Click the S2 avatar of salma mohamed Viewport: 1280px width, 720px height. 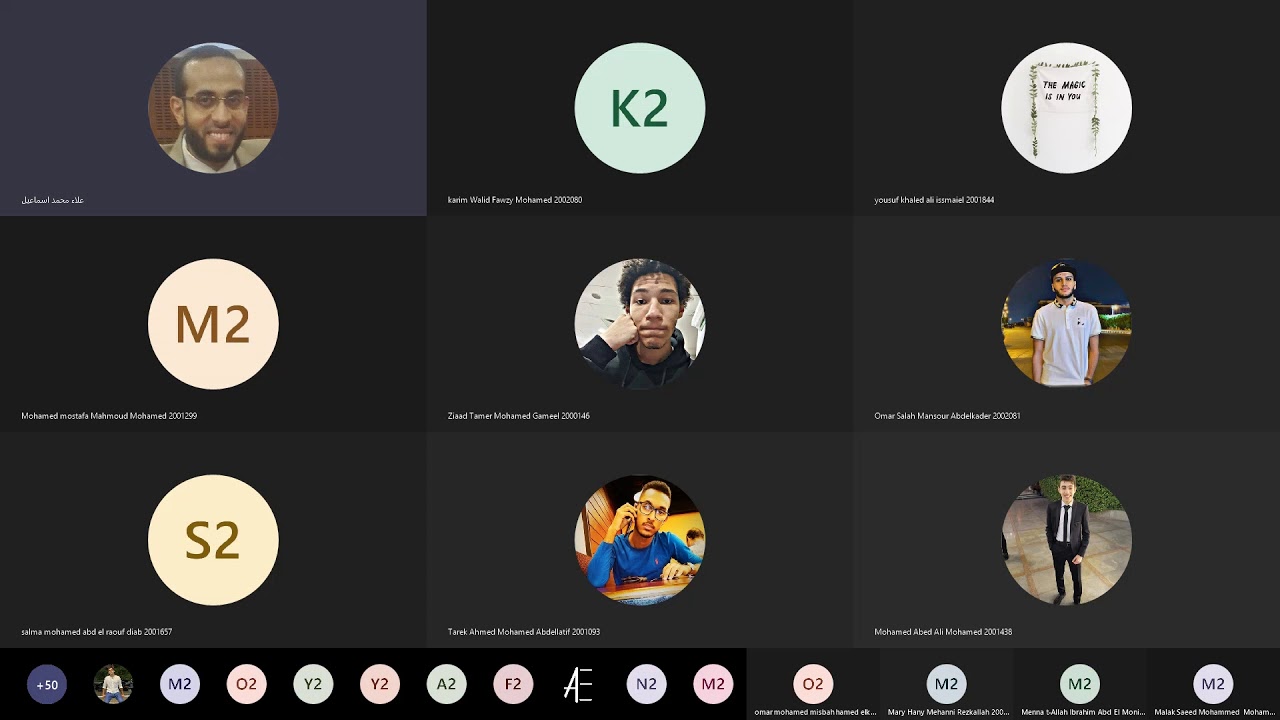(x=213, y=540)
